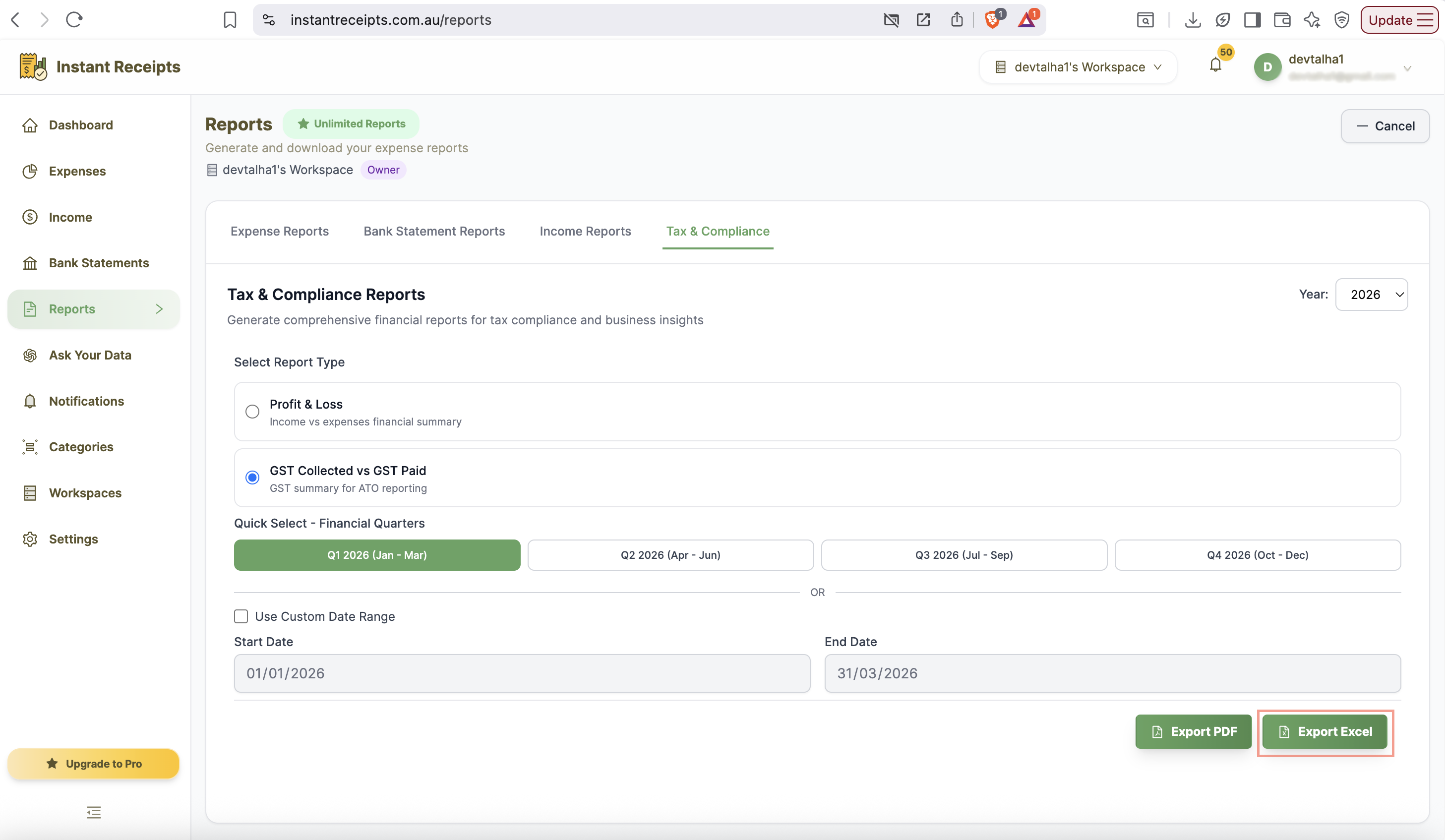Open the browser downloads icon
This screenshot has width=1445, height=840.
pos(1193,20)
